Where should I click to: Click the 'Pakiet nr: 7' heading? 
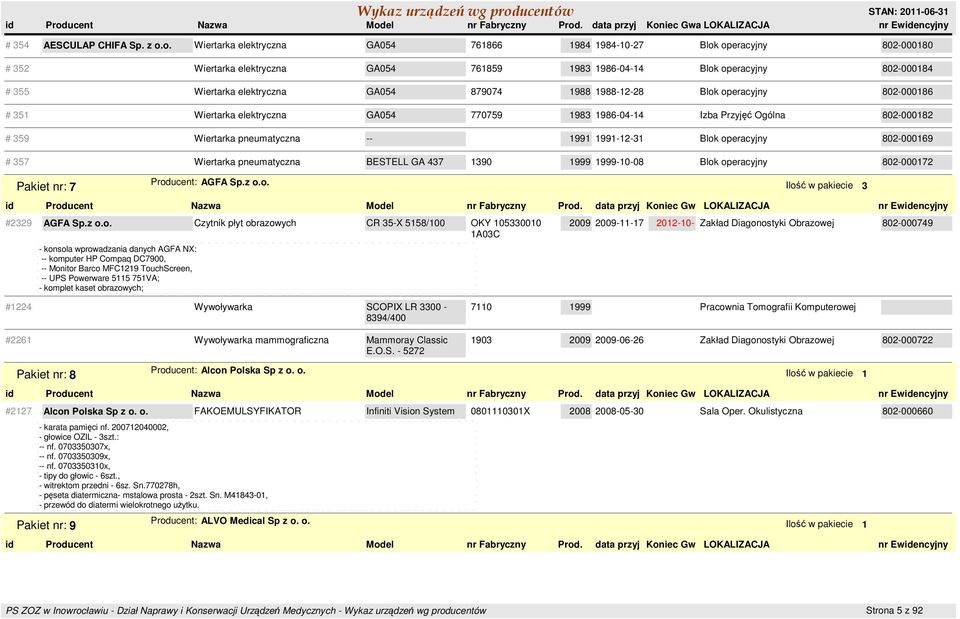coord(46,187)
